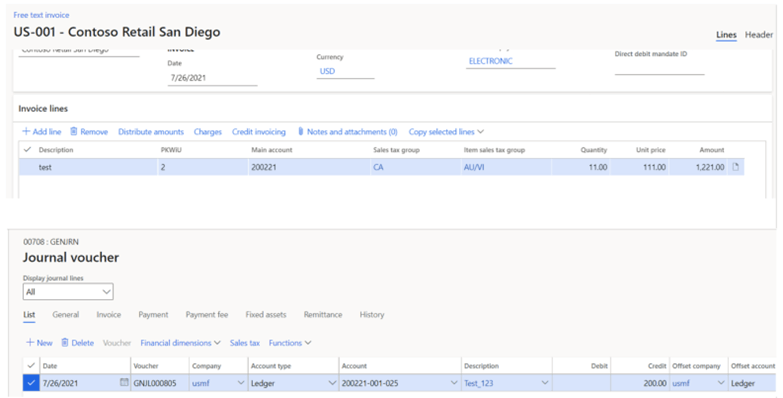Expand the Copy selected lines dropdown

(x=481, y=132)
